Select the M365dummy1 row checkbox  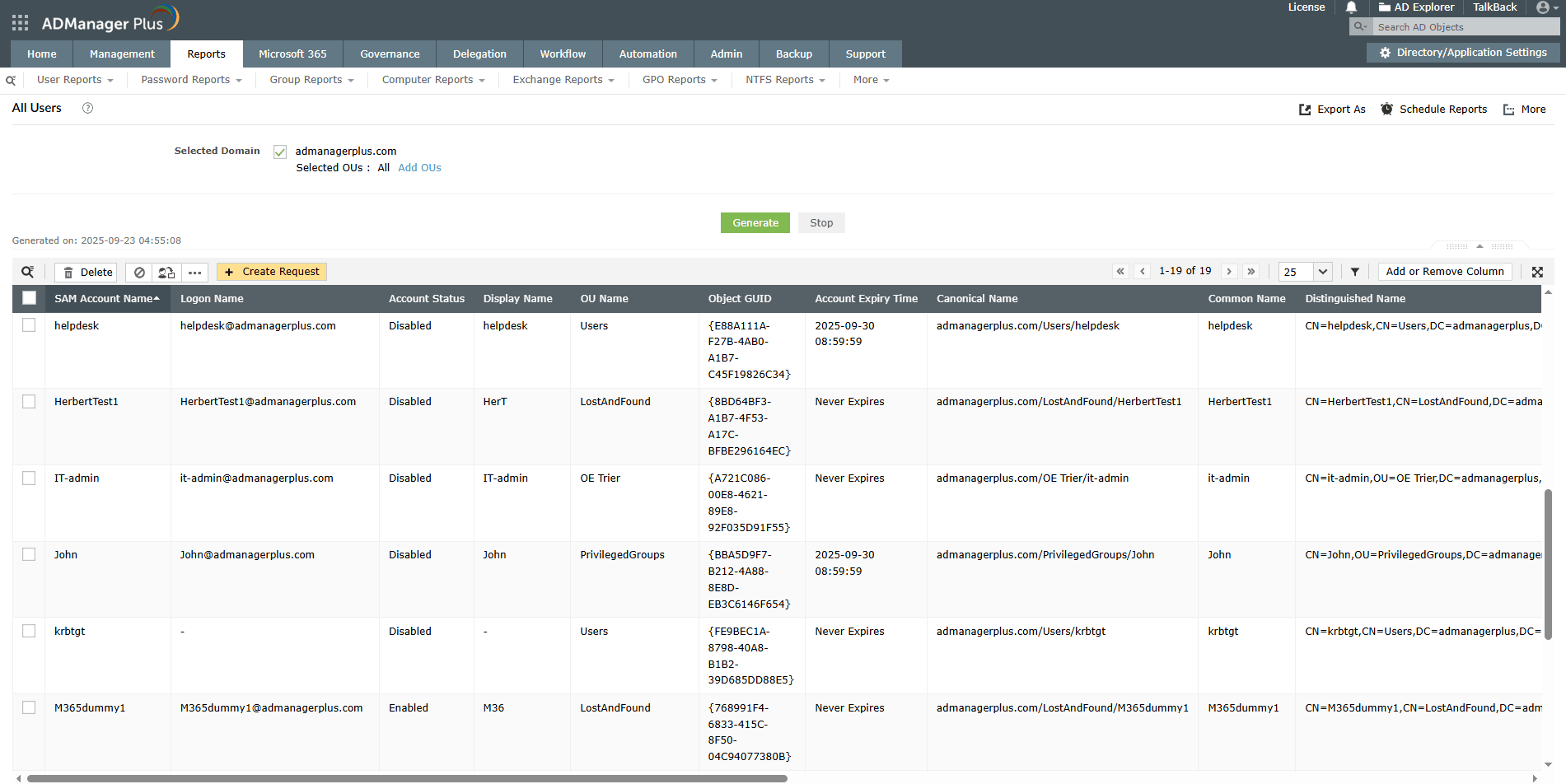[x=29, y=707]
